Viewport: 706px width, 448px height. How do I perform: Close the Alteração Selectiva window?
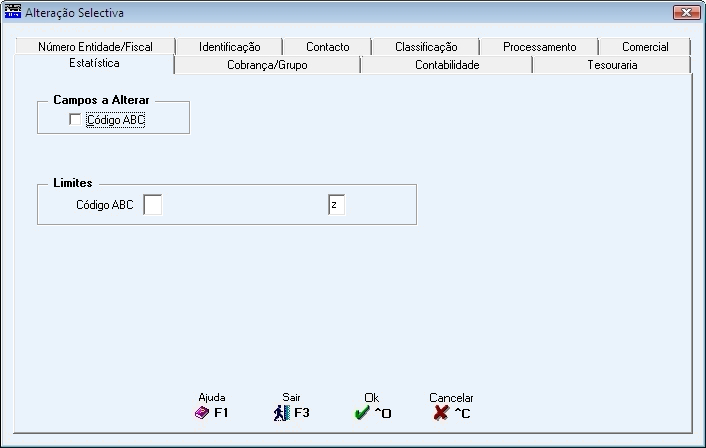pyautogui.click(x=686, y=12)
